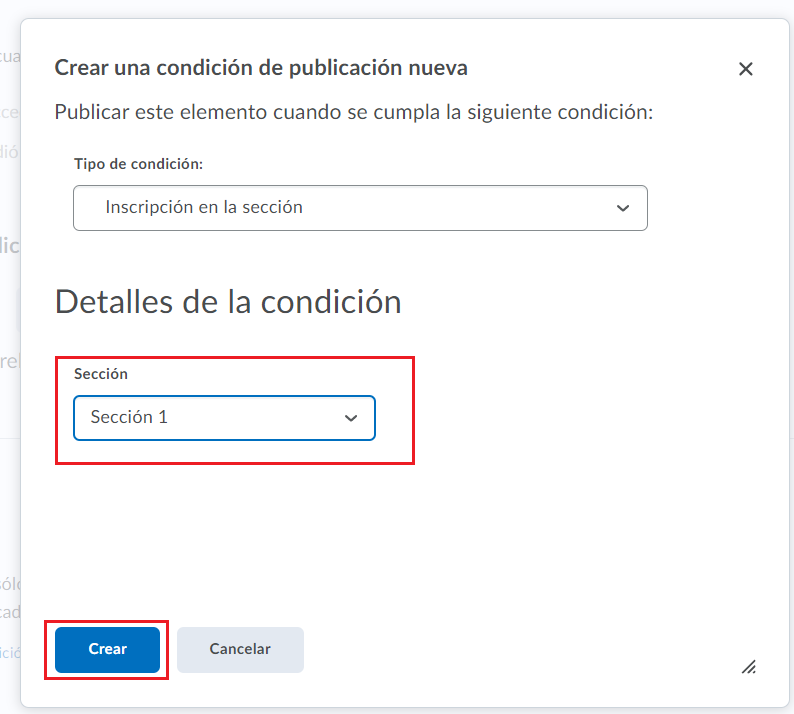Screen dimensions: 794x714
Task: Click the 'Detalles de la condición' heading
Action: tap(228, 301)
